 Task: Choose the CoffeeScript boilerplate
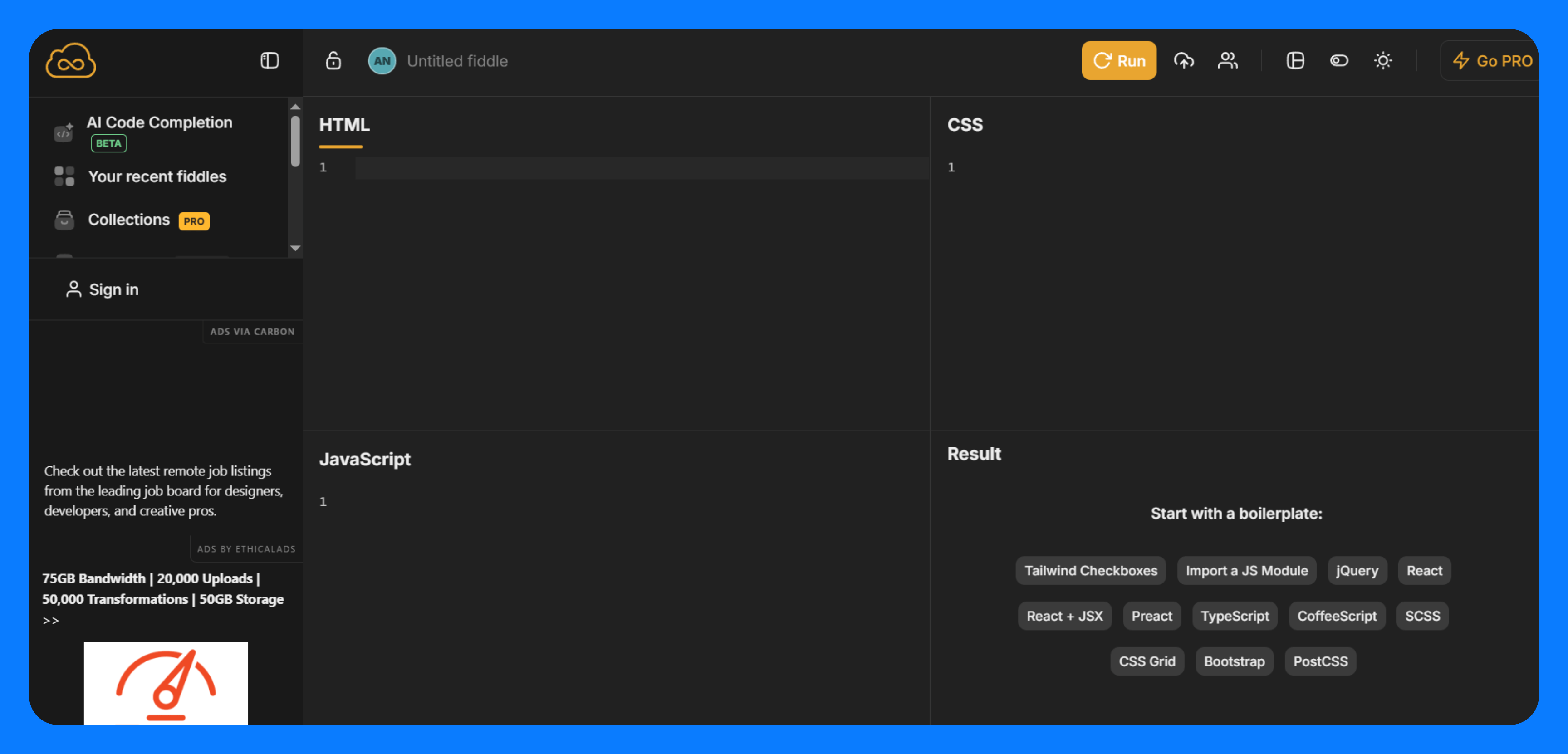coord(1337,616)
